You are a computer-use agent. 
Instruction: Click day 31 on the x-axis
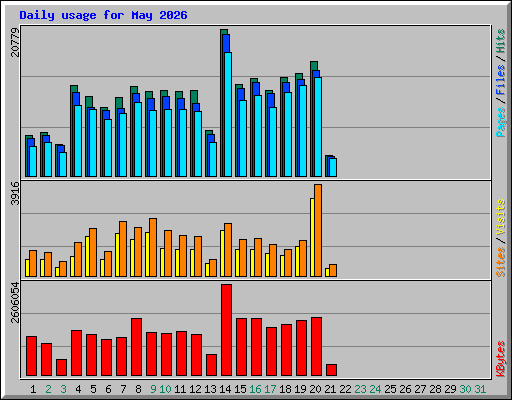480,389
